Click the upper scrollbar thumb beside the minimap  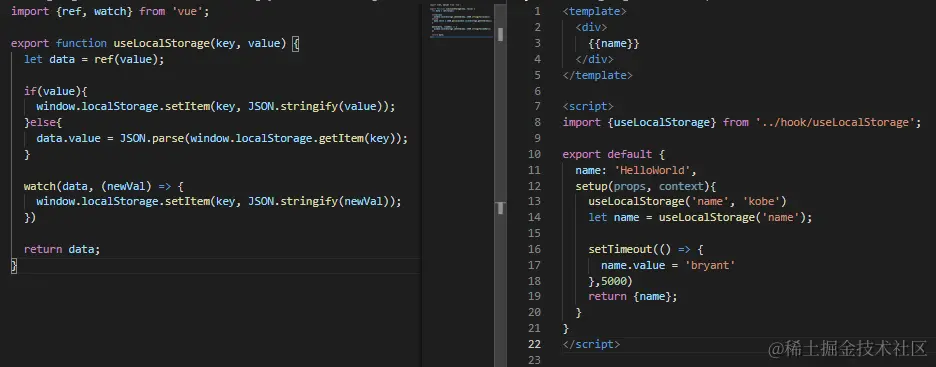500,34
